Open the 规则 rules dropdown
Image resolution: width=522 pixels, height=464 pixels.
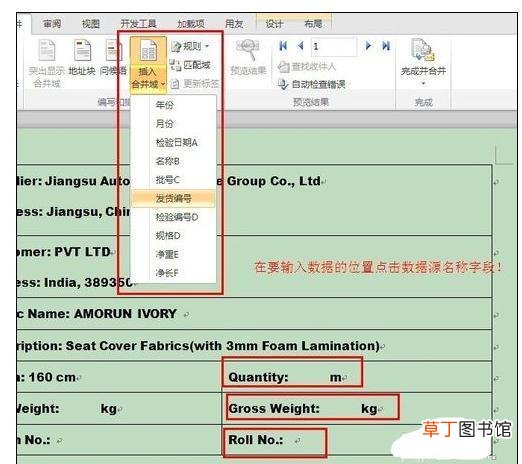point(190,46)
